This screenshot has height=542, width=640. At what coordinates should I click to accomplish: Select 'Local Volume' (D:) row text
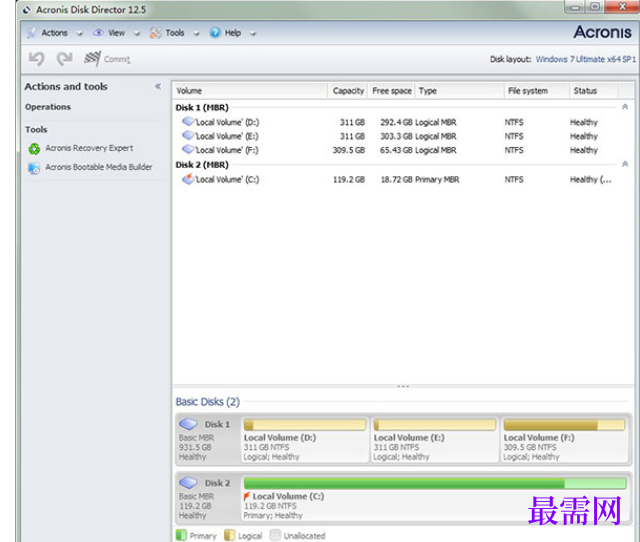point(227,122)
